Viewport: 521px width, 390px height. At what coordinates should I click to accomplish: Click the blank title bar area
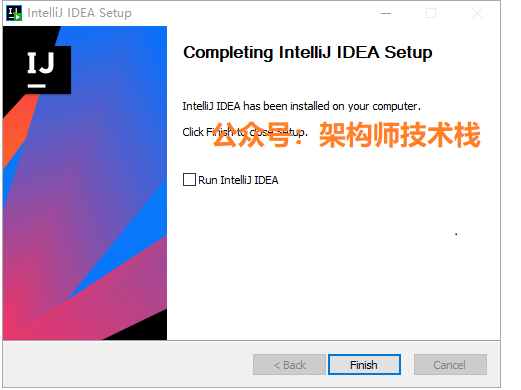click(x=253, y=13)
